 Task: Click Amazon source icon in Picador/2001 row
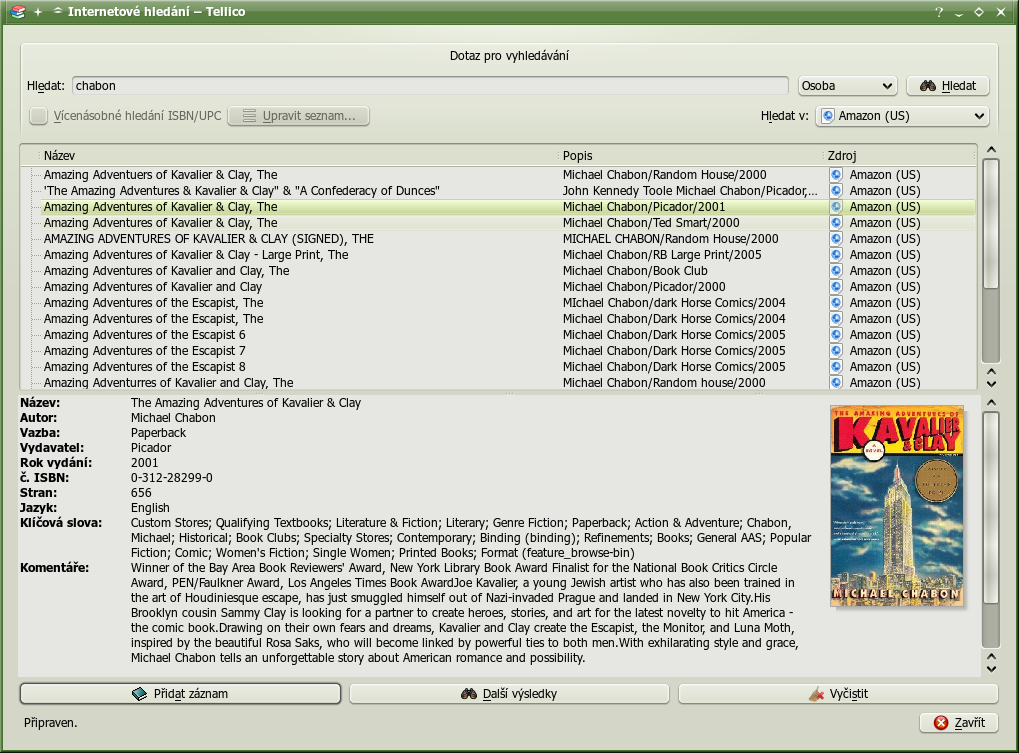[x=836, y=207]
